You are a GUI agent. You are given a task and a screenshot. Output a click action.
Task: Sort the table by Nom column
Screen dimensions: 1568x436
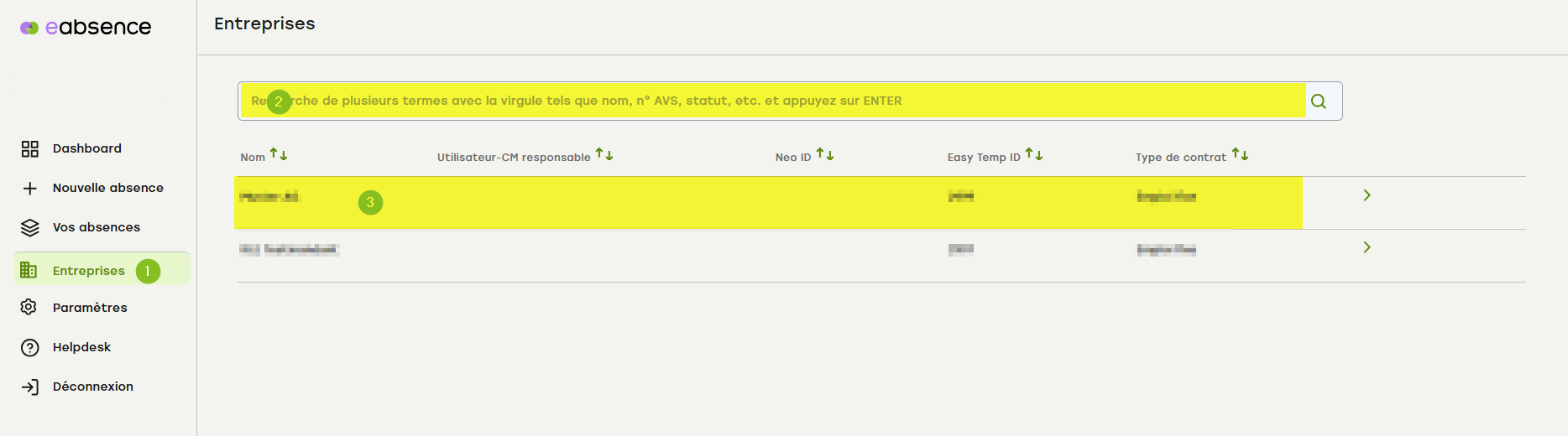click(x=279, y=155)
